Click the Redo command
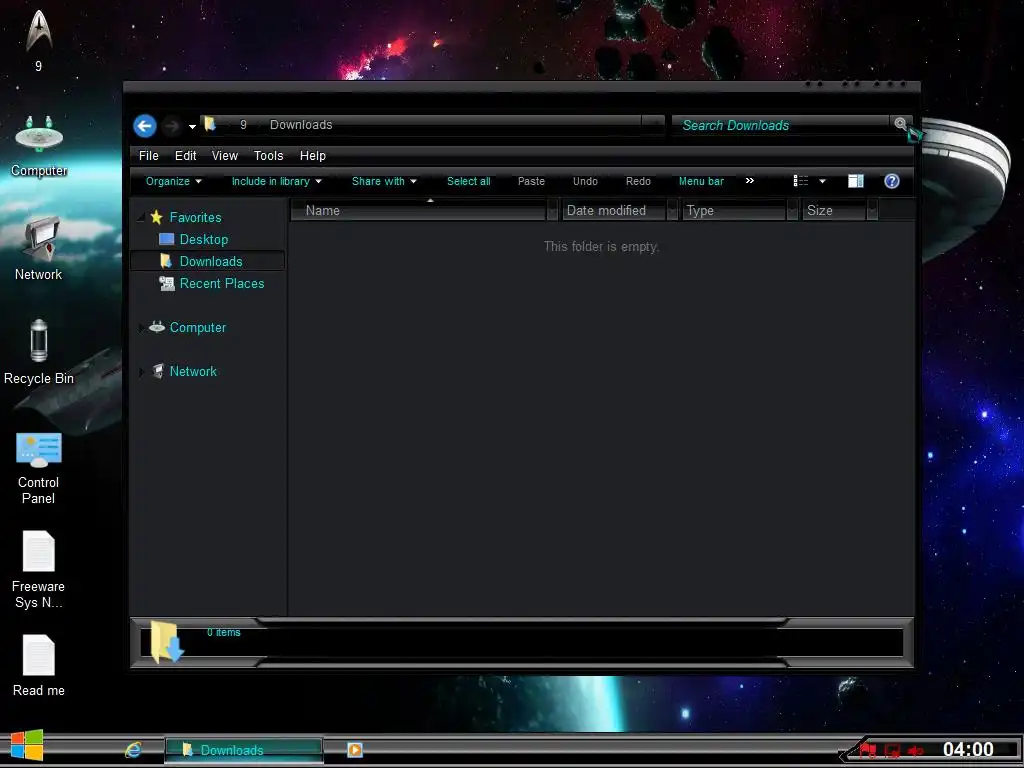Viewport: 1024px width, 768px height. click(x=638, y=182)
